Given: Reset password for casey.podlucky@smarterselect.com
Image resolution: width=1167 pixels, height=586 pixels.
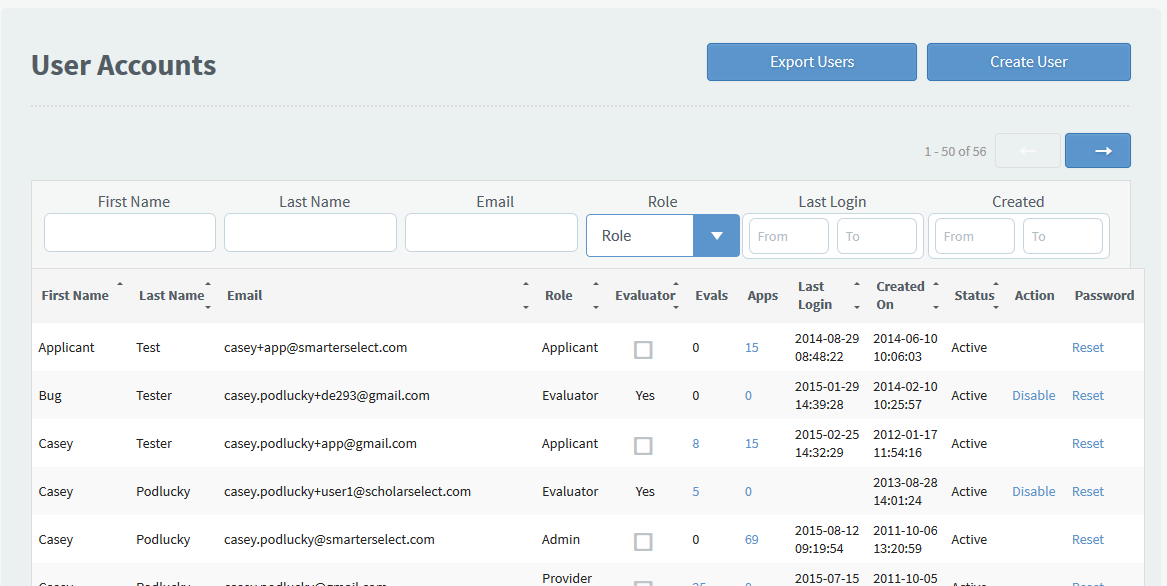Looking at the screenshot, I should (x=1087, y=539).
